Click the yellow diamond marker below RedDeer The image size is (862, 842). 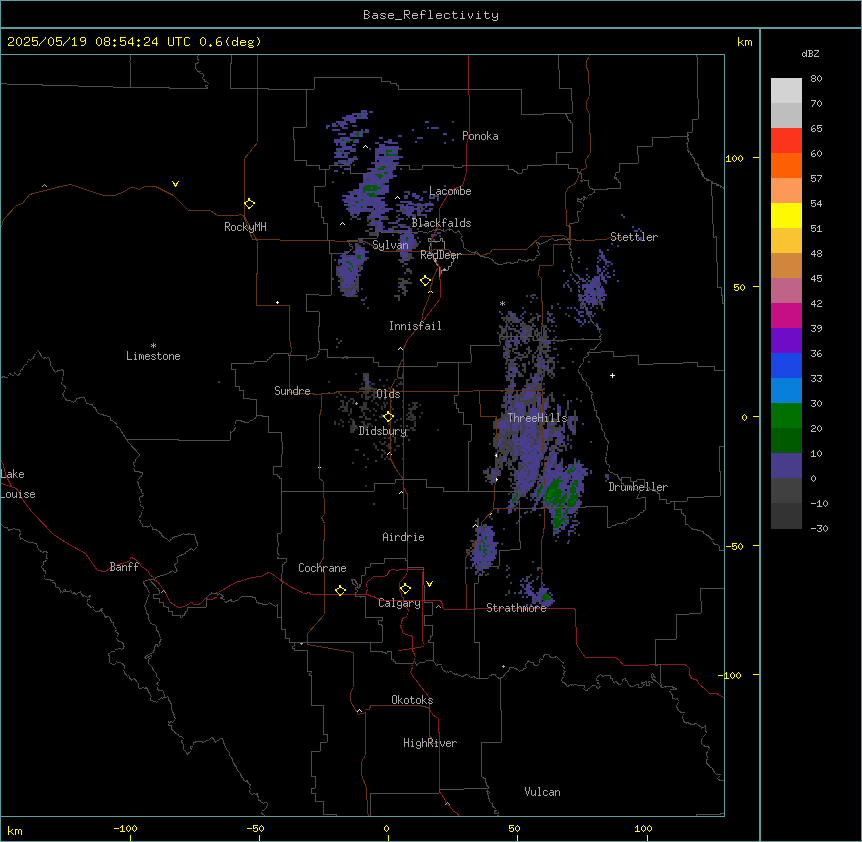426,281
